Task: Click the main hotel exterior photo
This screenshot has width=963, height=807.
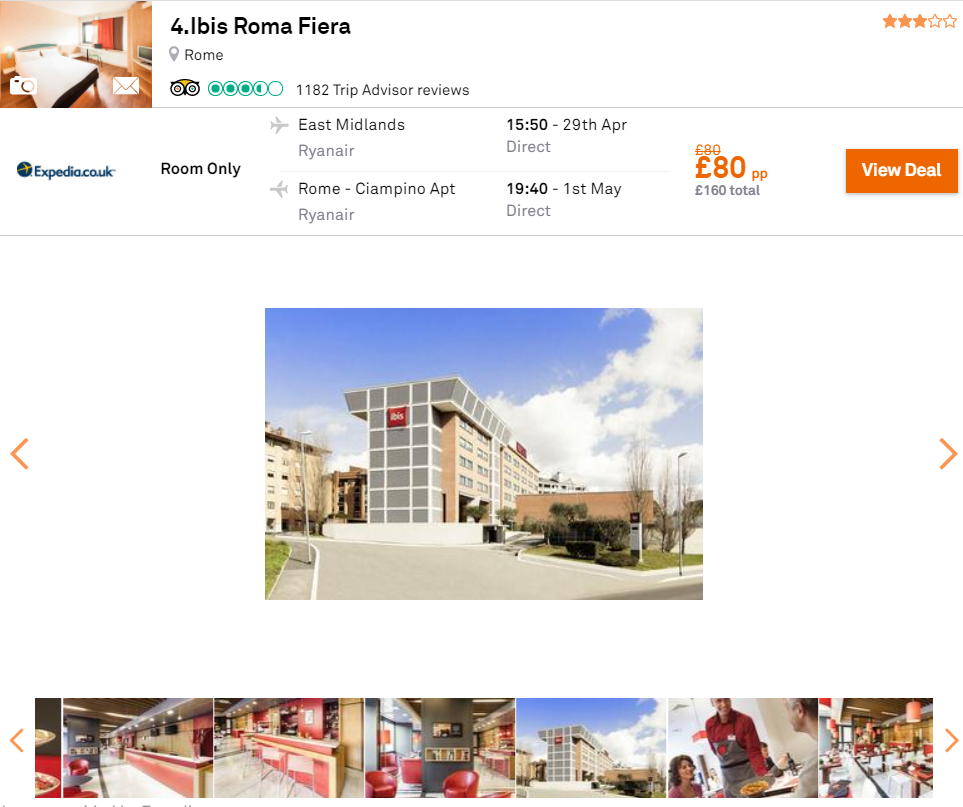Action: [x=484, y=454]
